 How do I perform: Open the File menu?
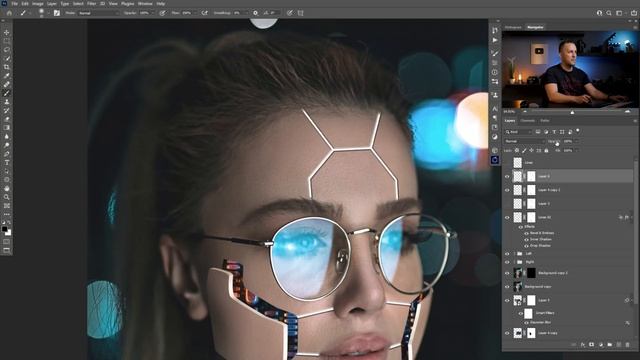[x=15, y=4]
